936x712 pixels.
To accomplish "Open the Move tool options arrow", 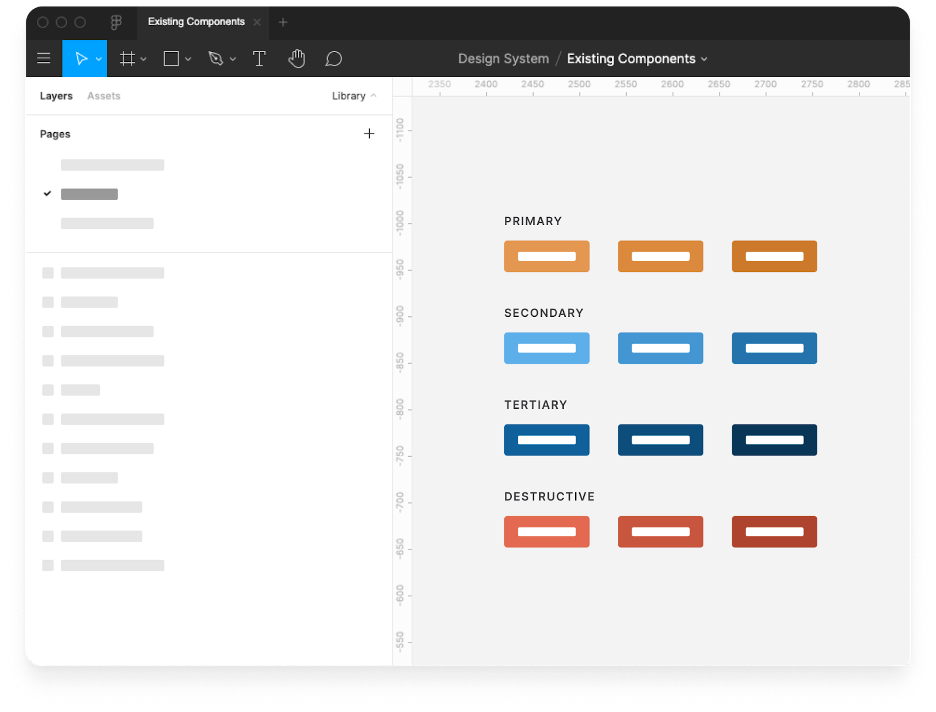I will click(98, 59).
